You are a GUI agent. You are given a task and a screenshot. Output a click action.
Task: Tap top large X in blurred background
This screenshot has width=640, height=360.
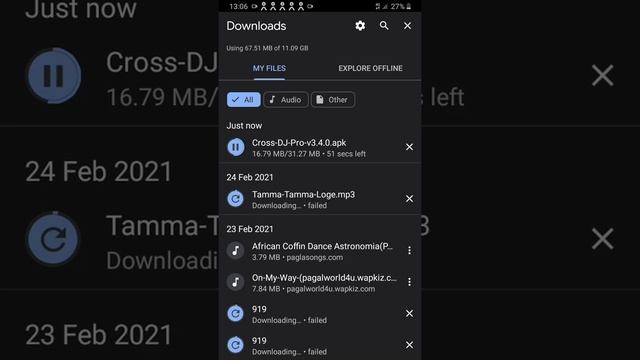pos(602,76)
